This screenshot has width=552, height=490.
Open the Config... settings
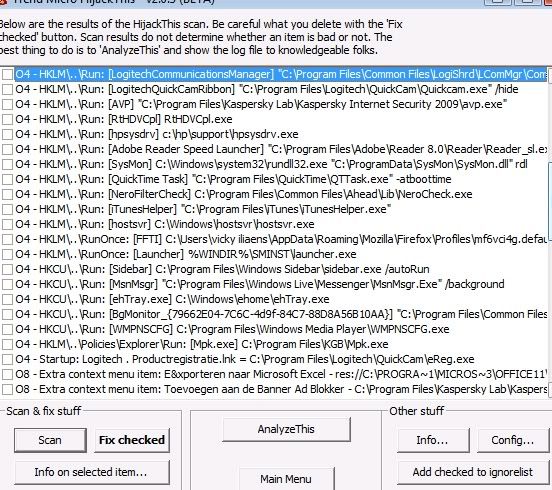pos(513,440)
